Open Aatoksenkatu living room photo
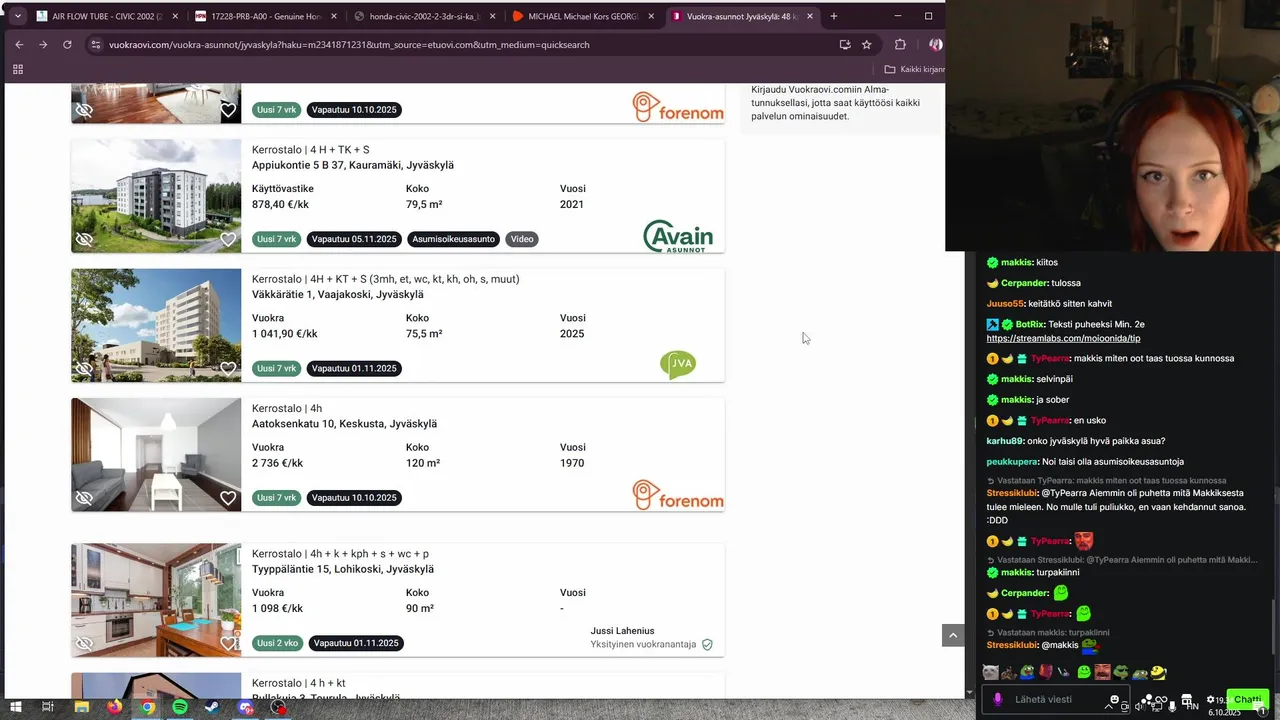This screenshot has width=1280, height=720. tap(156, 454)
